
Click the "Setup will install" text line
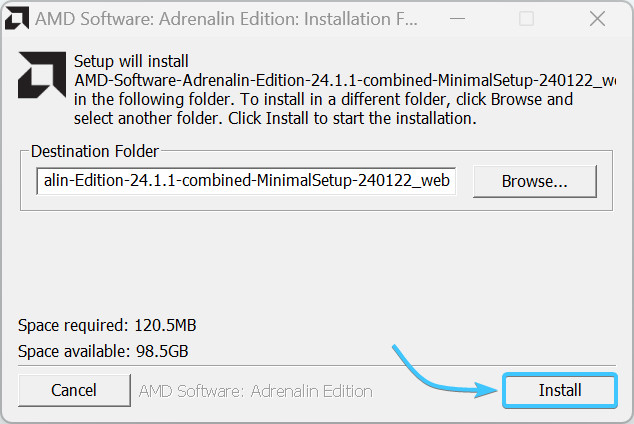(131, 62)
